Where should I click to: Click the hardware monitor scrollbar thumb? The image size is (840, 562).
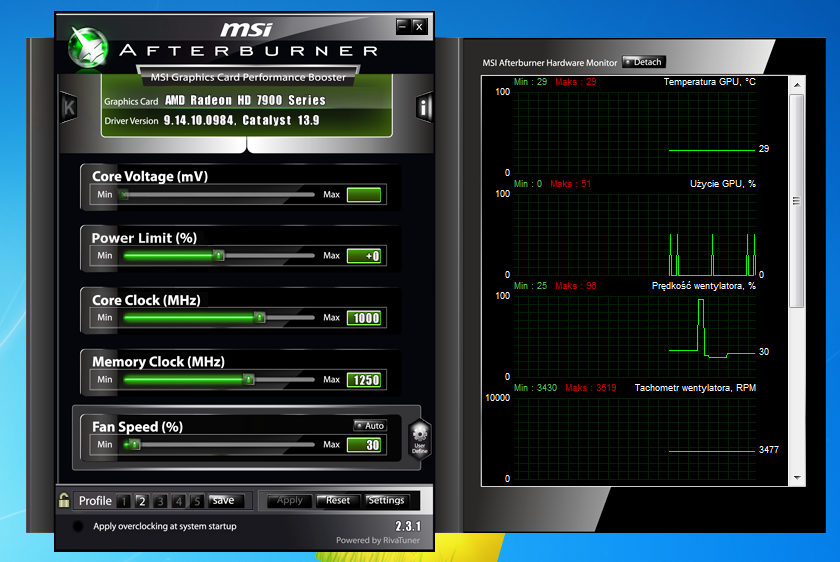[x=797, y=201]
